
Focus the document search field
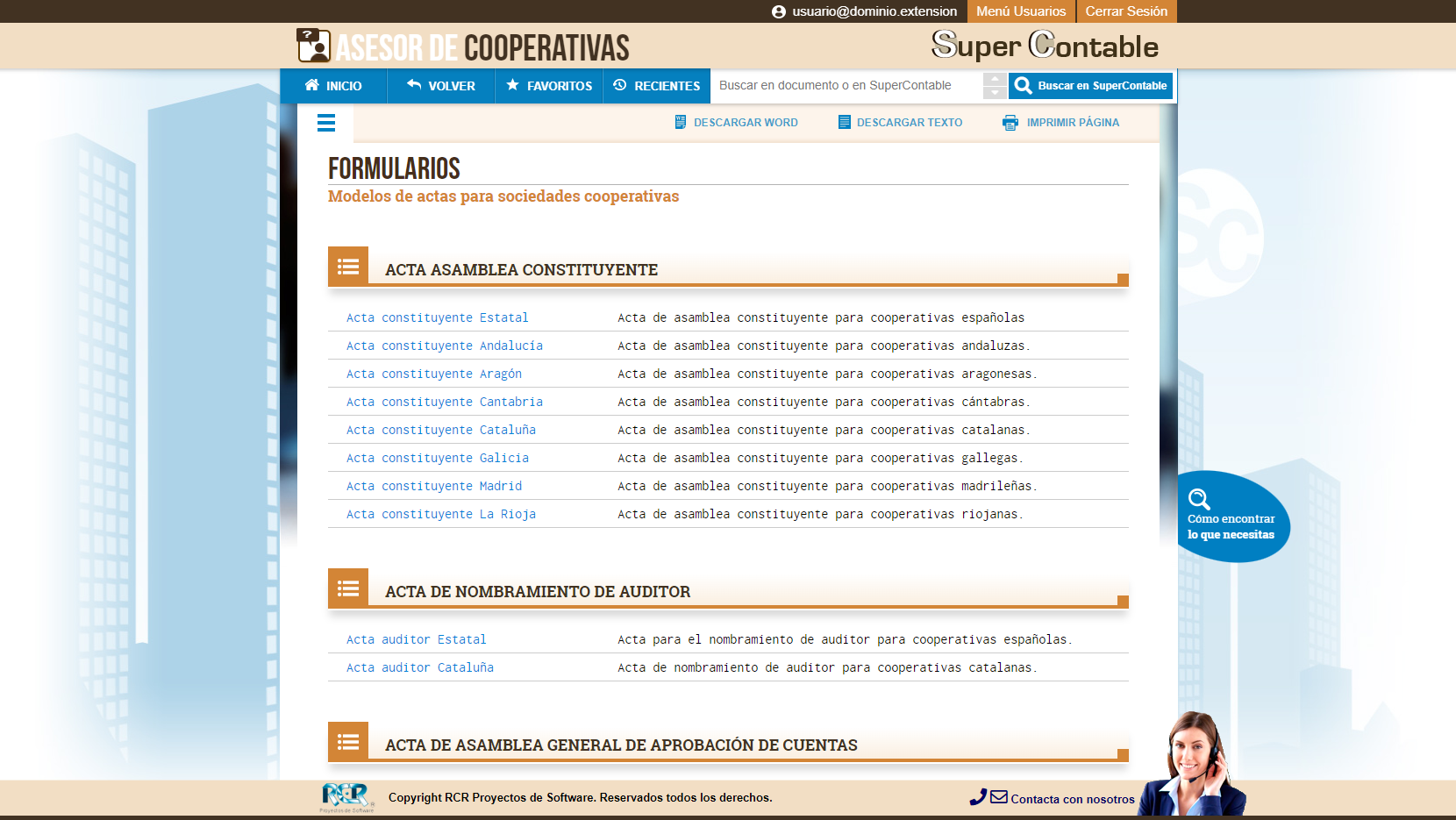(x=846, y=86)
